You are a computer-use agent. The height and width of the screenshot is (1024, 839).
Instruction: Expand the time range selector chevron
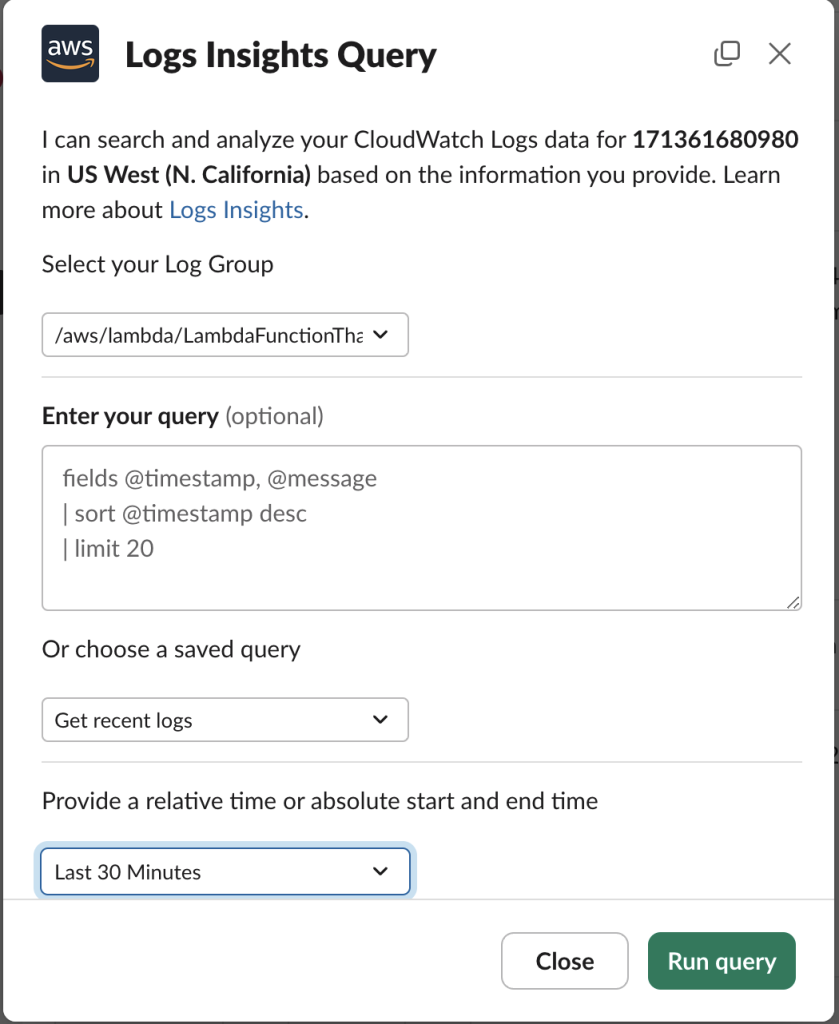click(x=380, y=871)
